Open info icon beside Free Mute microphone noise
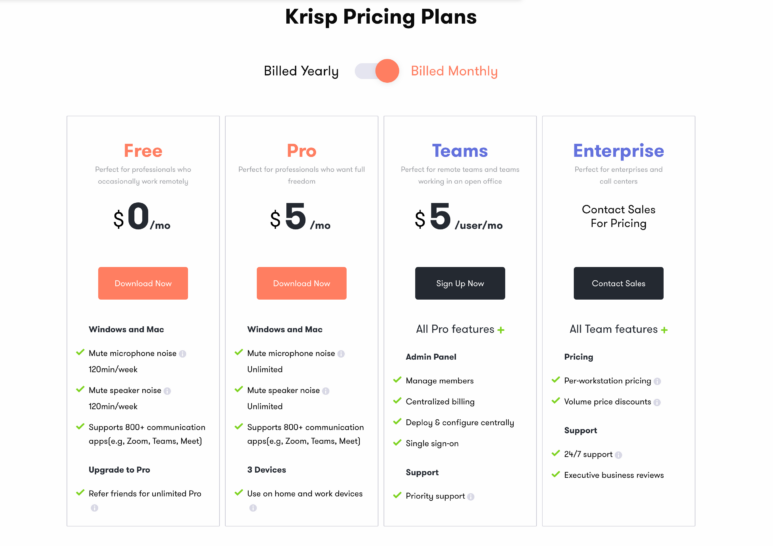Image resolution: width=773 pixels, height=546 pixels. pos(182,354)
